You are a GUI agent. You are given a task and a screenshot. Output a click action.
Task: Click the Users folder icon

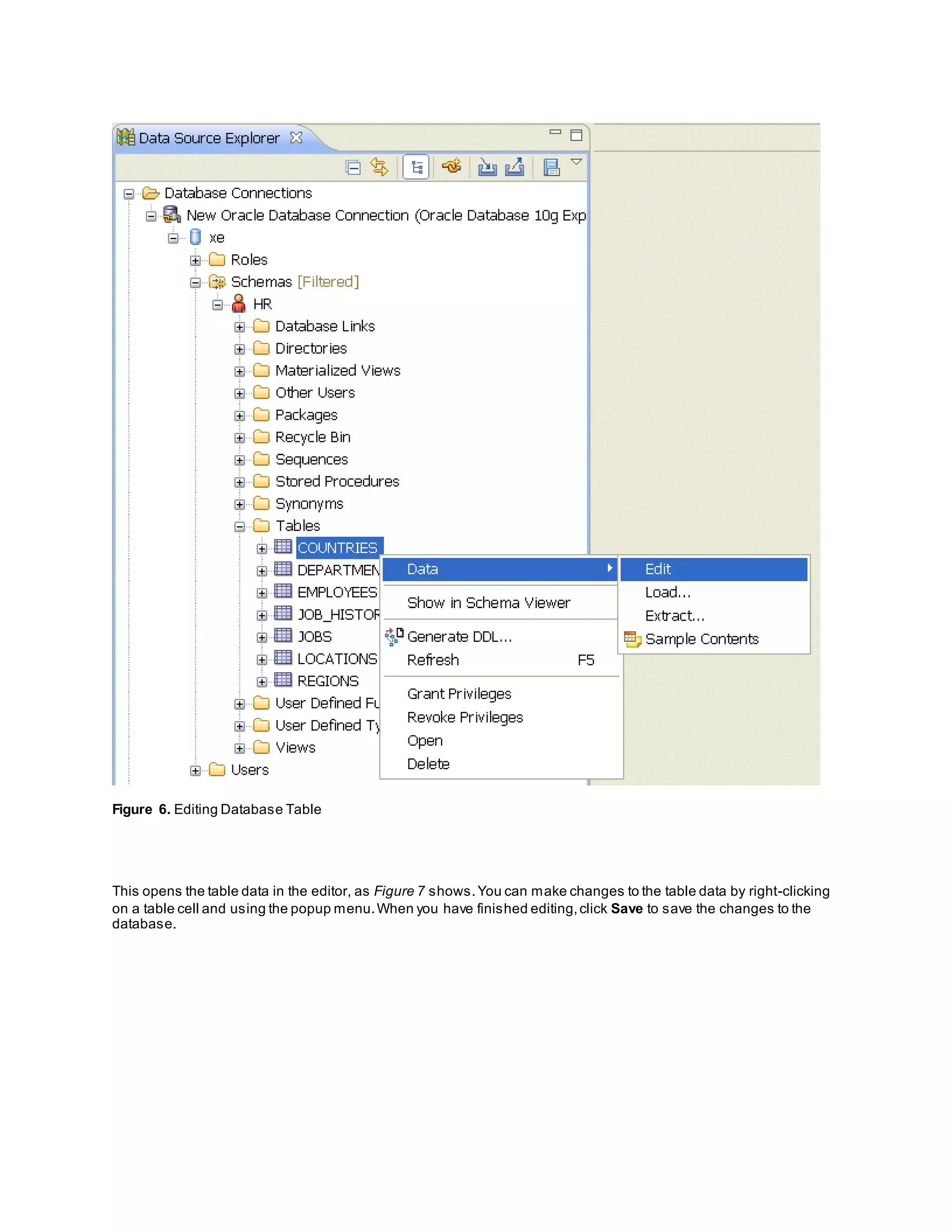click(x=217, y=769)
